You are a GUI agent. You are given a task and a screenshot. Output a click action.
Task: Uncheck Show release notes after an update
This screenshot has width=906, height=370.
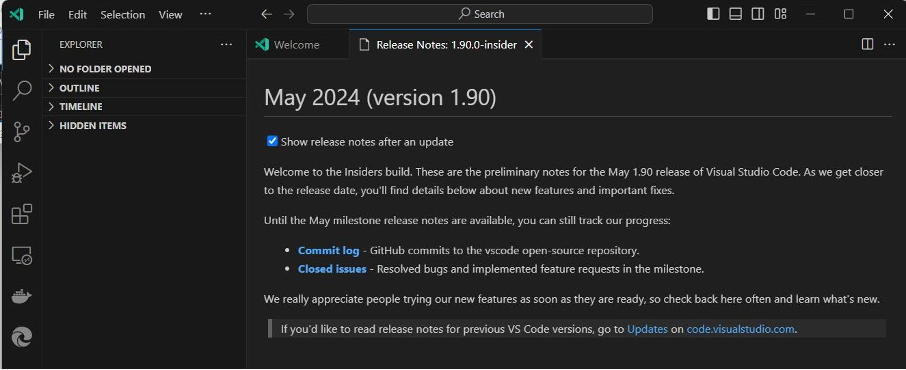click(x=272, y=141)
